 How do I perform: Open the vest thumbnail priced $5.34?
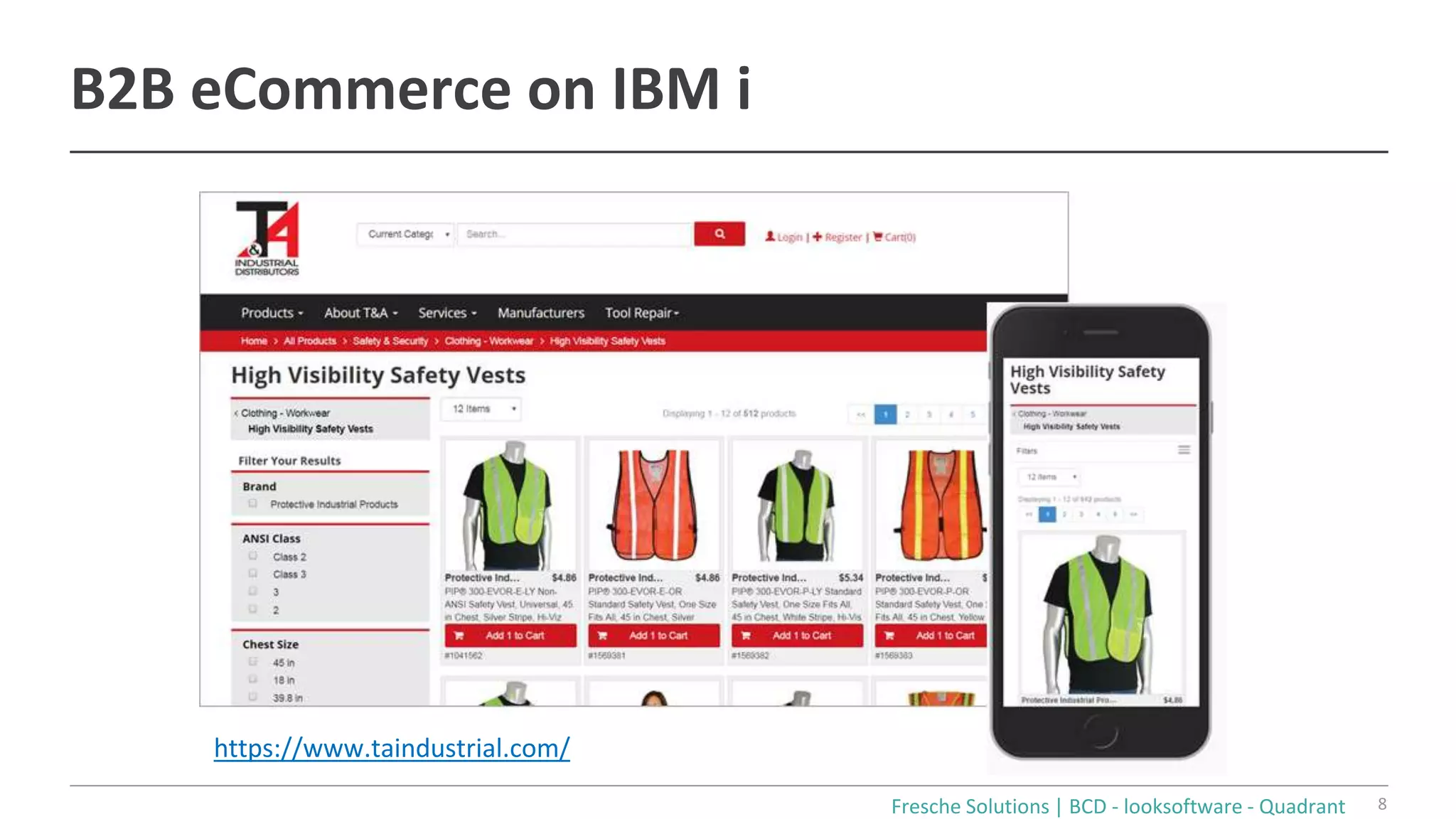tap(797, 505)
